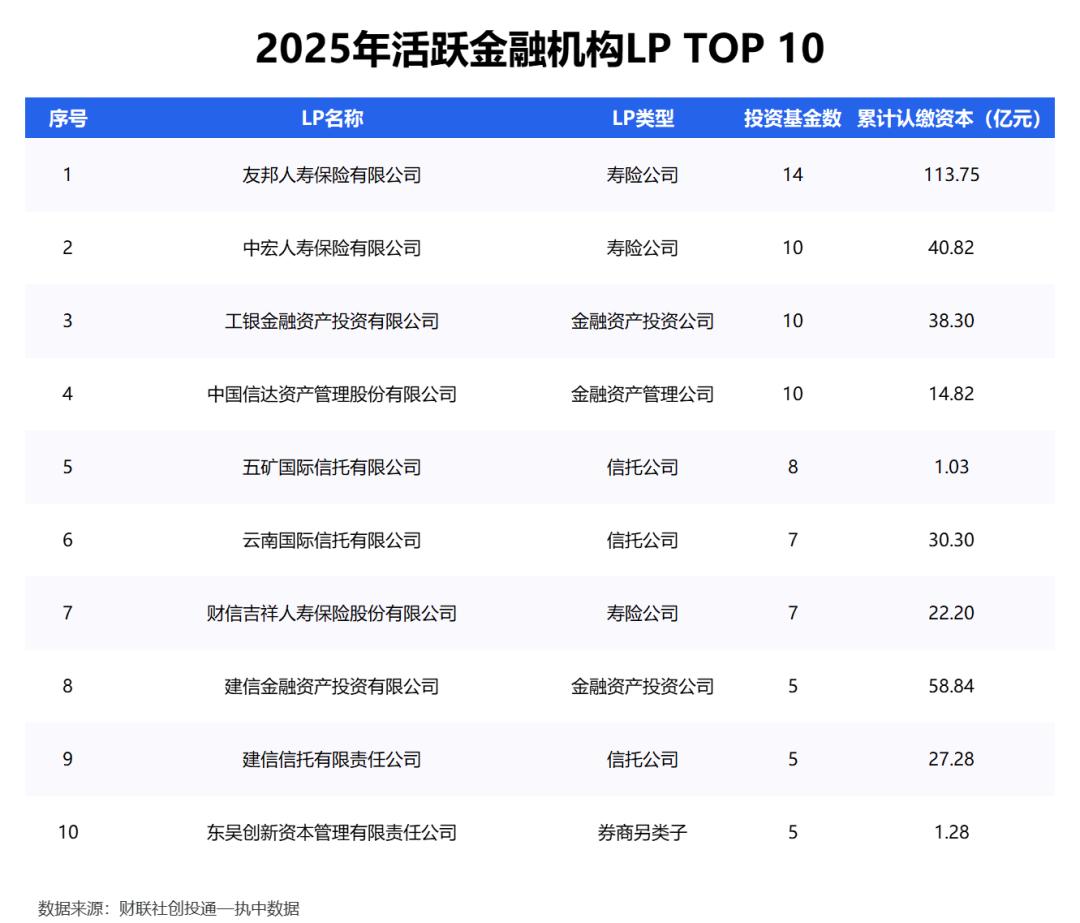Select 中宏人寿保险有限公司 in the name column

[332, 248]
